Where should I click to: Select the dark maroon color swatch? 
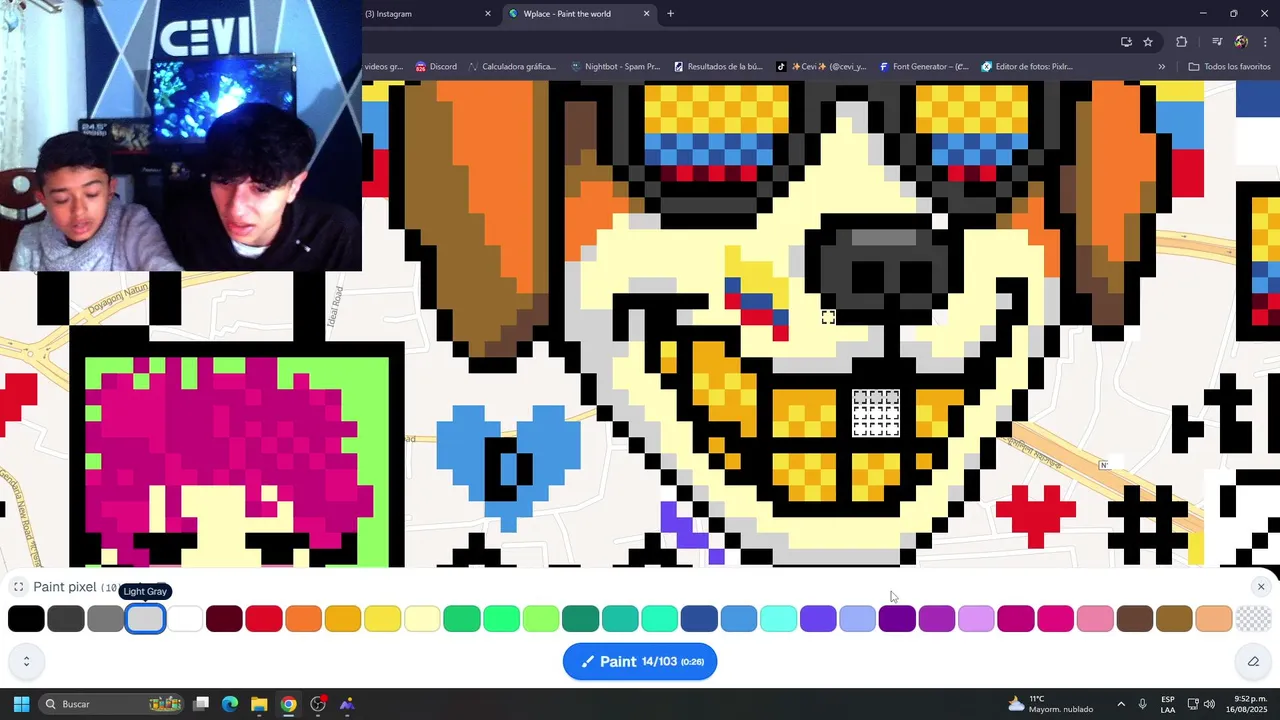coord(224,619)
